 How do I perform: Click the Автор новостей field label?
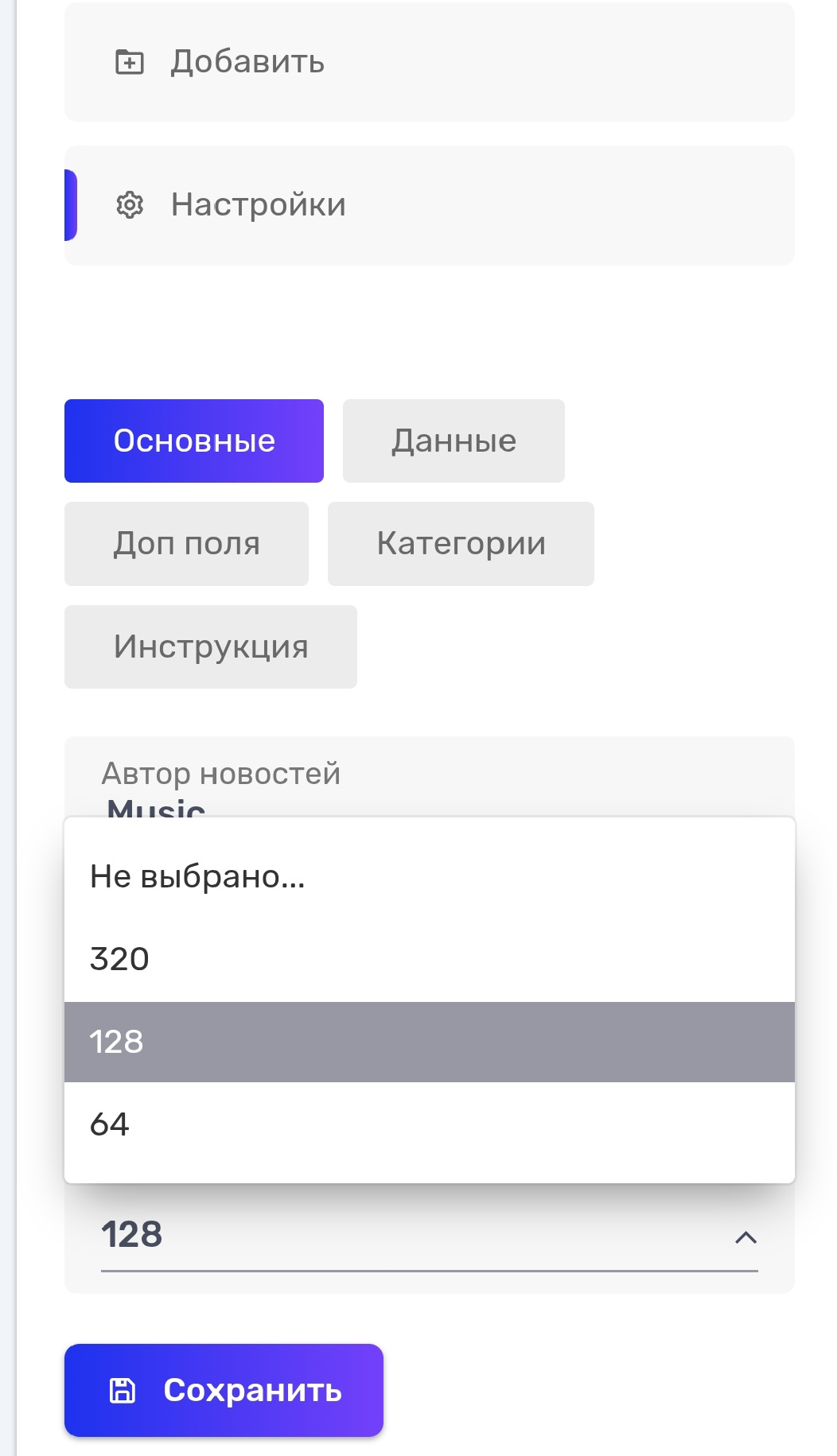pyautogui.click(x=221, y=773)
